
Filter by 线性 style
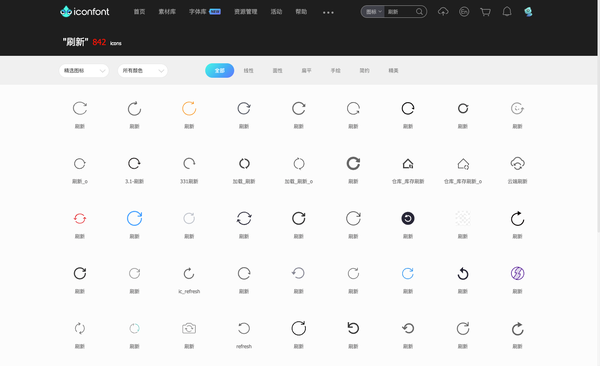pyautogui.click(x=248, y=70)
